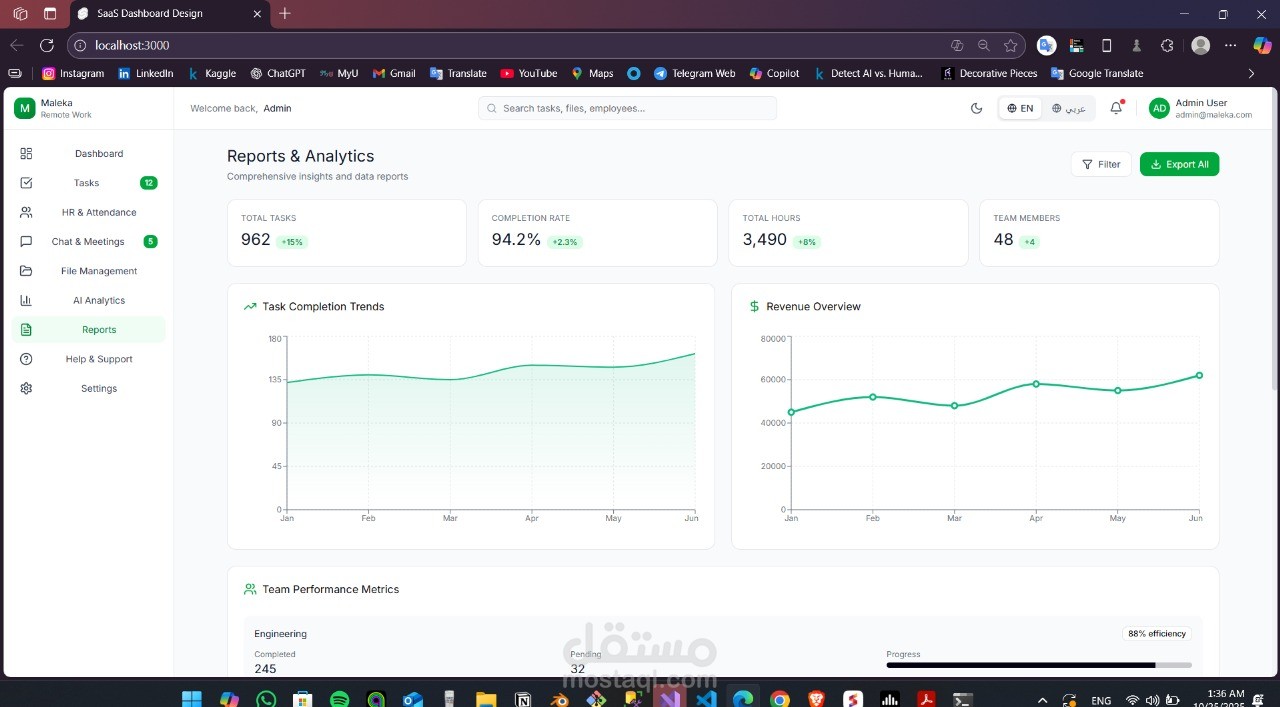This screenshot has width=1280, height=707.
Task: Toggle dark mode with moon icon
Action: click(x=977, y=108)
